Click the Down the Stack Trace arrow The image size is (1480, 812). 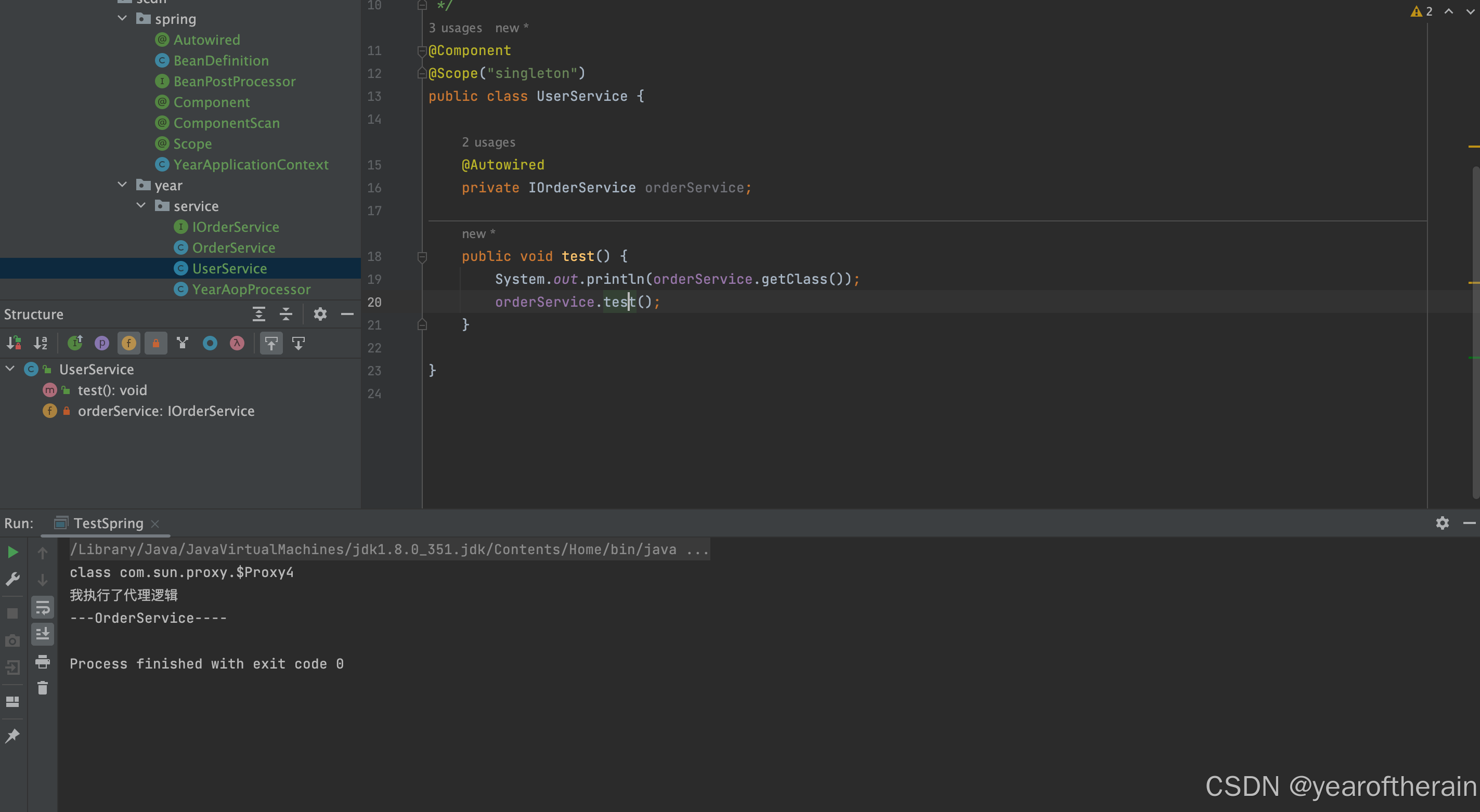43,580
